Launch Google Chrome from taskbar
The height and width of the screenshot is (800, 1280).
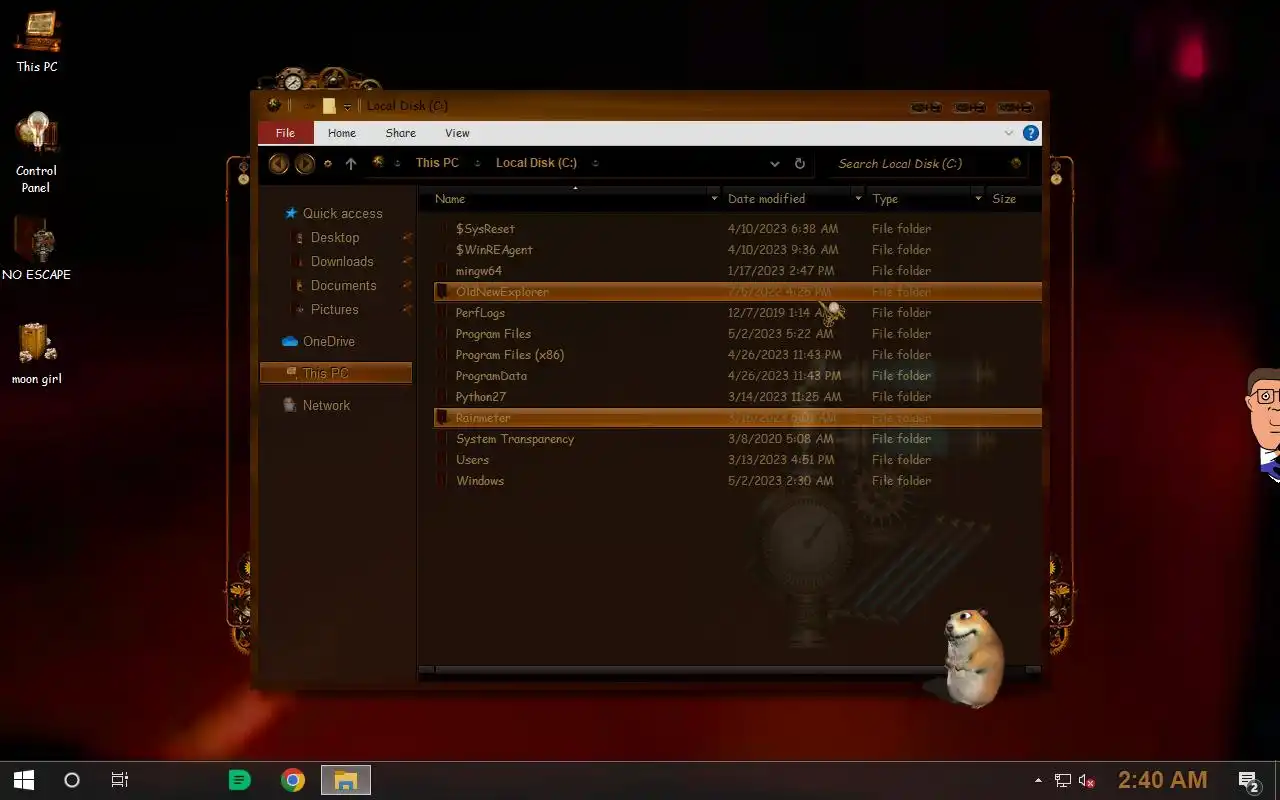[x=293, y=780]
